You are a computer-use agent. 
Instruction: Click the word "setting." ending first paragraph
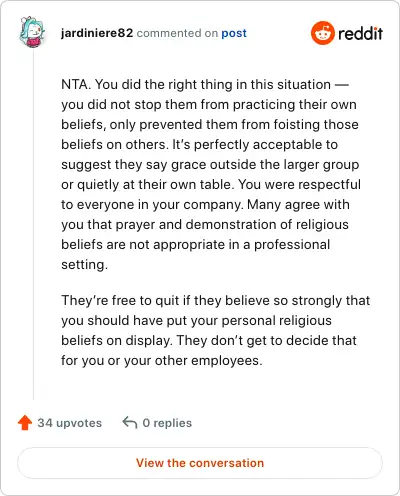point(85,264)
